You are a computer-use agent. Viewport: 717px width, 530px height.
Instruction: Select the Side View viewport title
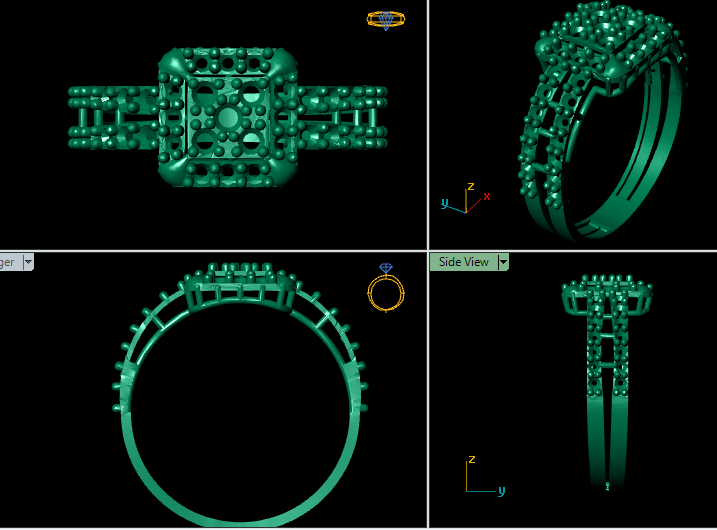[x=464, y=262]
